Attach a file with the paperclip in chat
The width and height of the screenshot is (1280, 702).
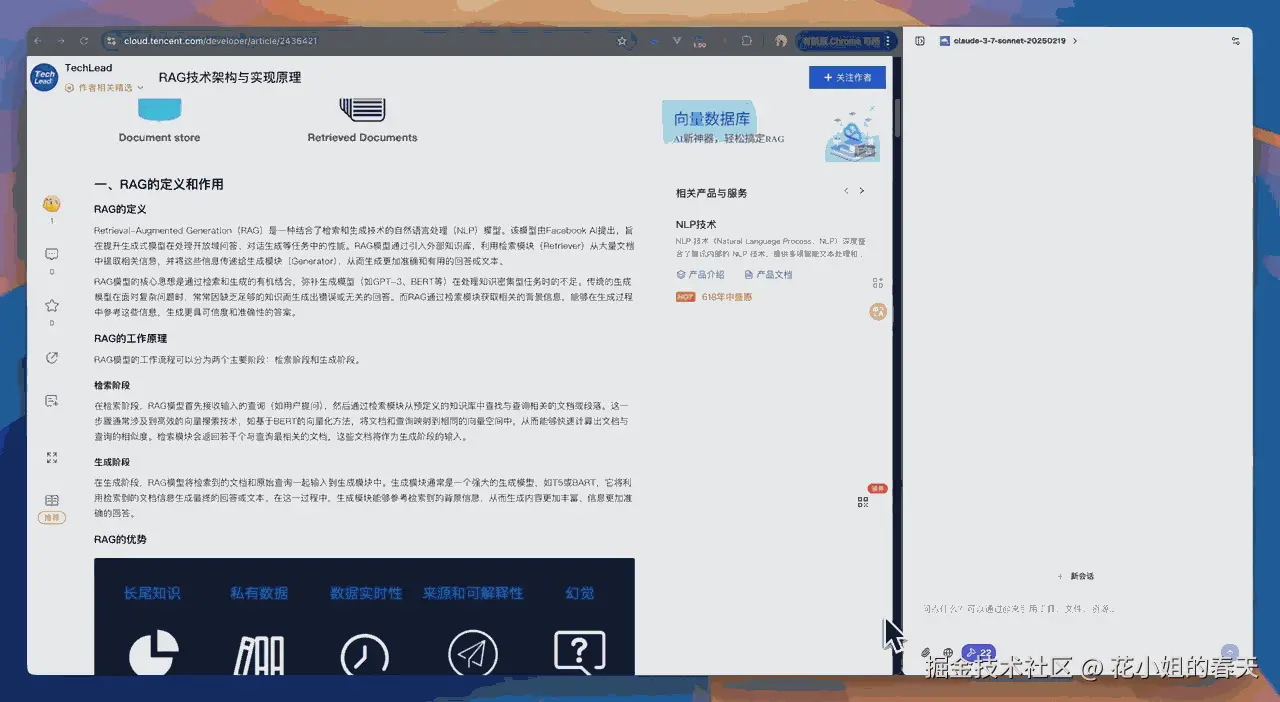(926, 652)
